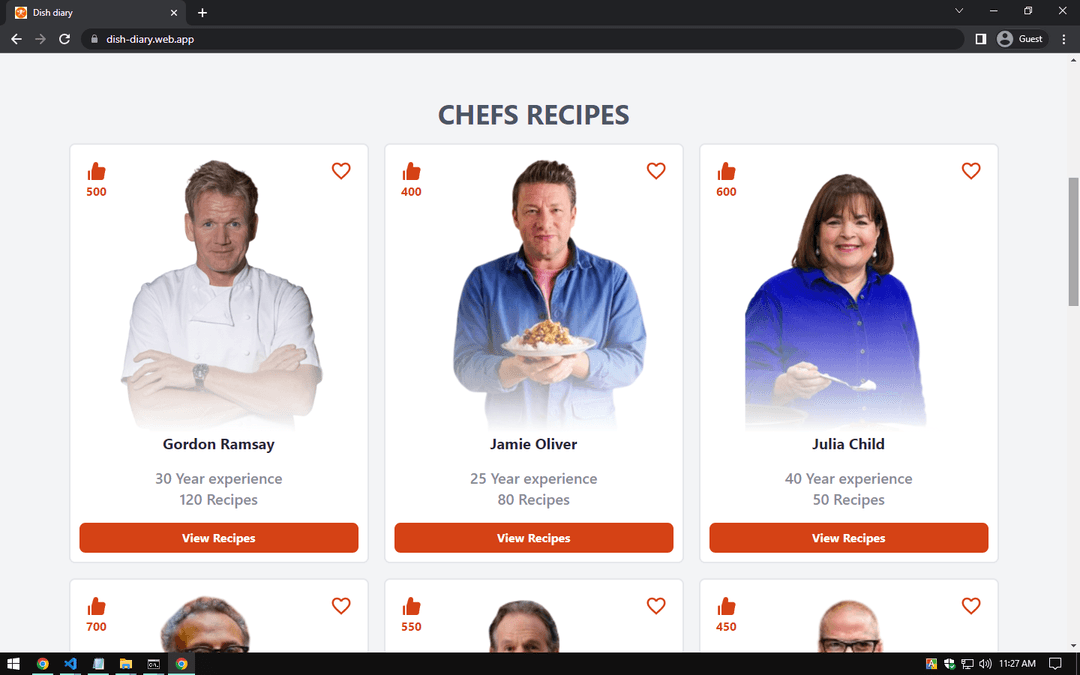Expand the tab search chevron in title bar
The width and height of the screenshot is (1080, 675).
[959, 11]
